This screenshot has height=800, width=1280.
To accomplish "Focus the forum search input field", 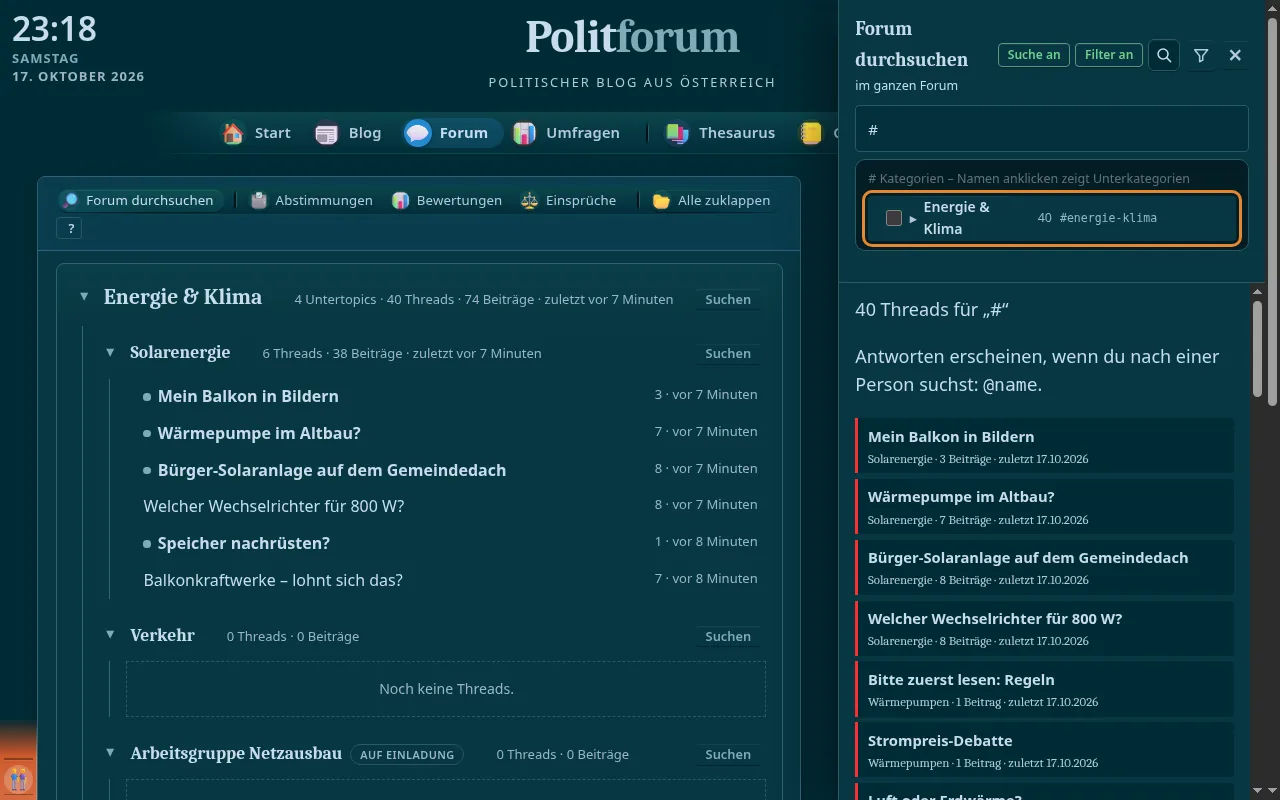I will click(1052, 129).
